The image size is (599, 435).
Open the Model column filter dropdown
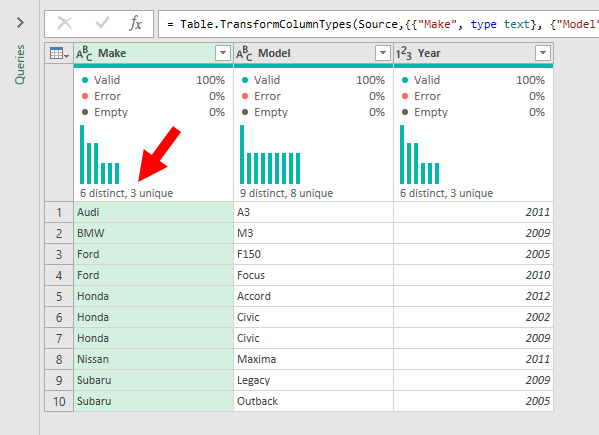(x=383, y=53)
